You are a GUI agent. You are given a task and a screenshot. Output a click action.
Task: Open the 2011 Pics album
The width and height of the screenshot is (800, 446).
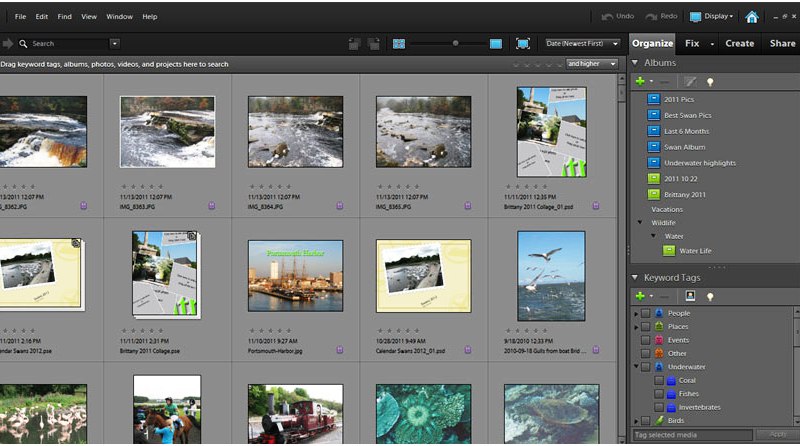[679, 100]
